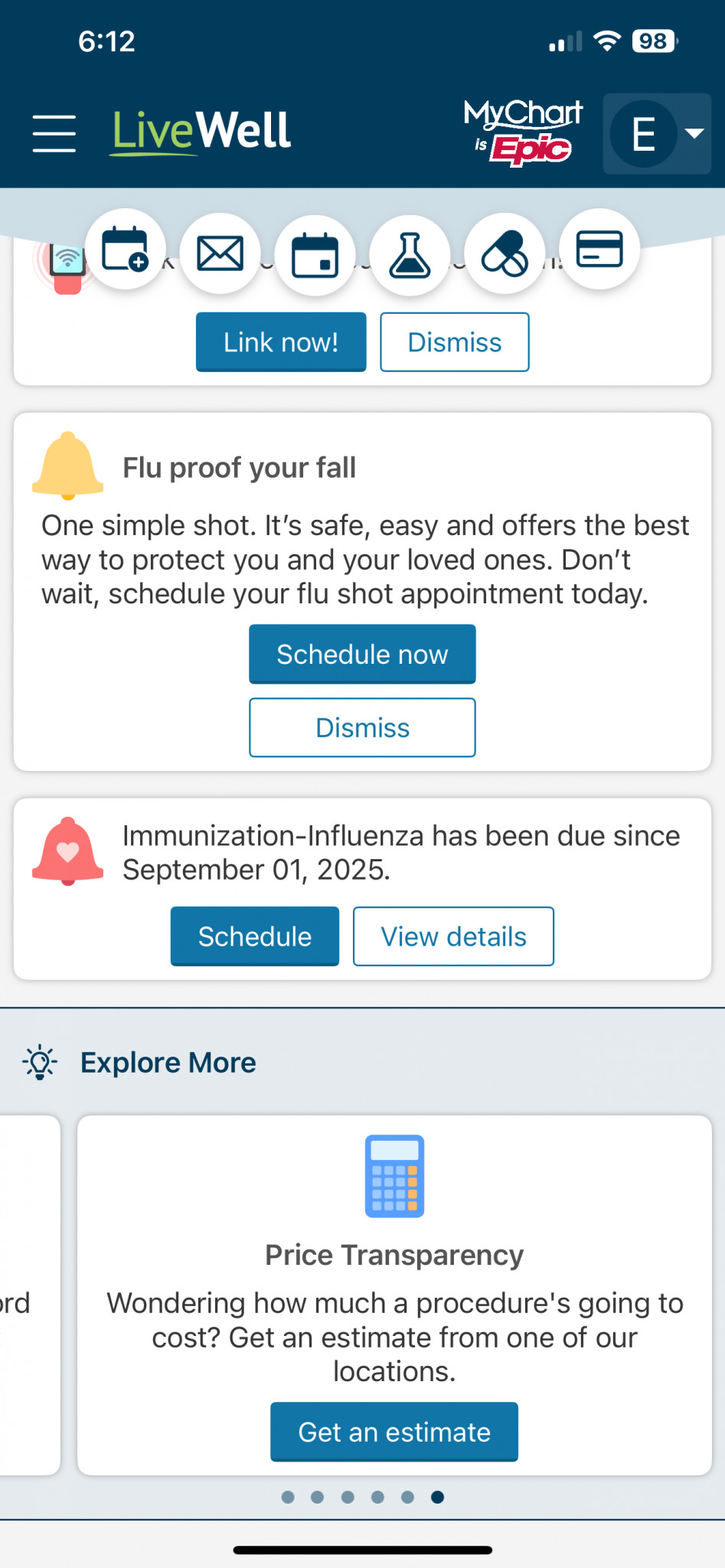Open Messages envelope shortcut
Viewport: 725px width, 1568px height.
point(220,253)
